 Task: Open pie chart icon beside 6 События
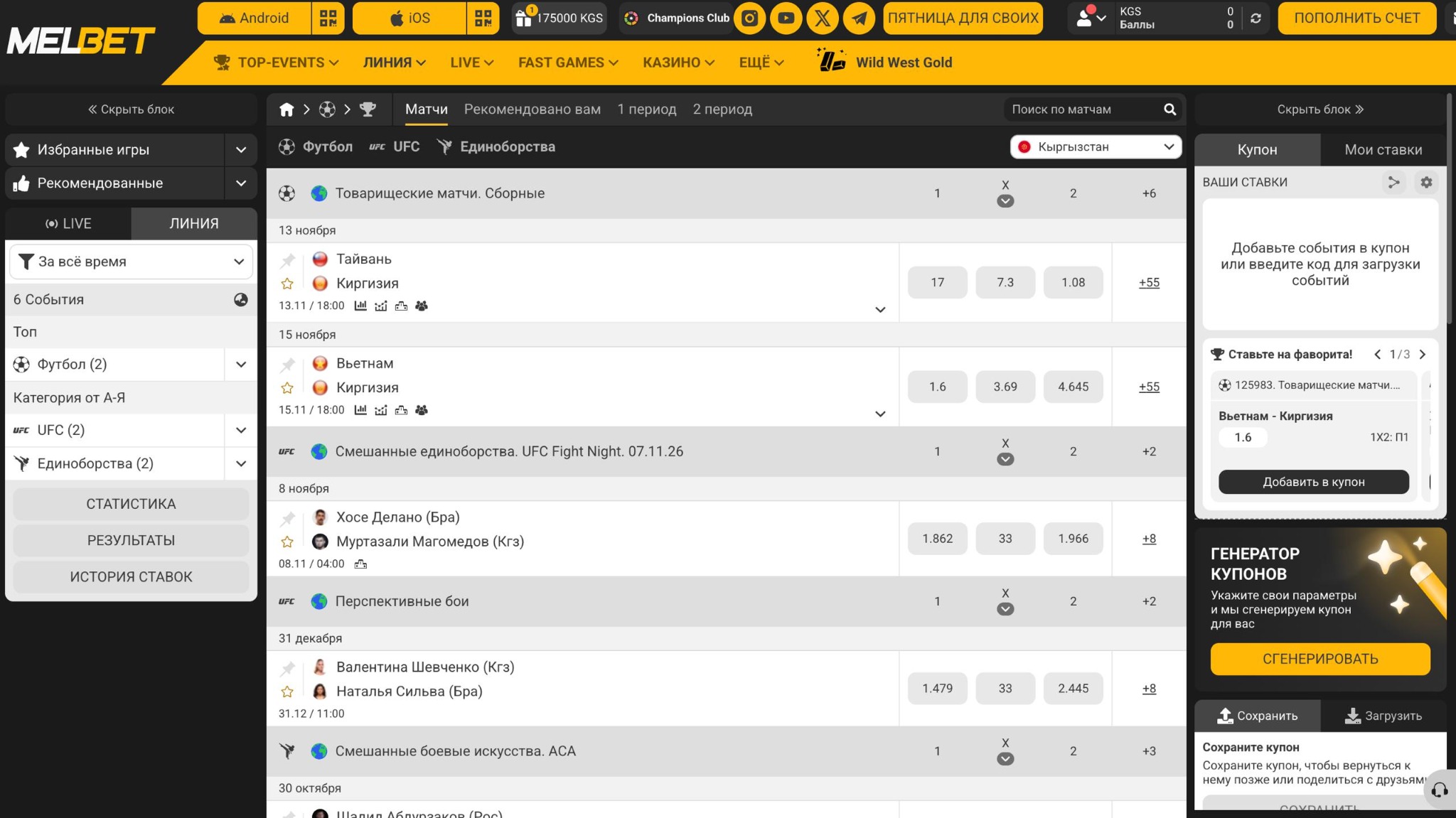(241, 300)
